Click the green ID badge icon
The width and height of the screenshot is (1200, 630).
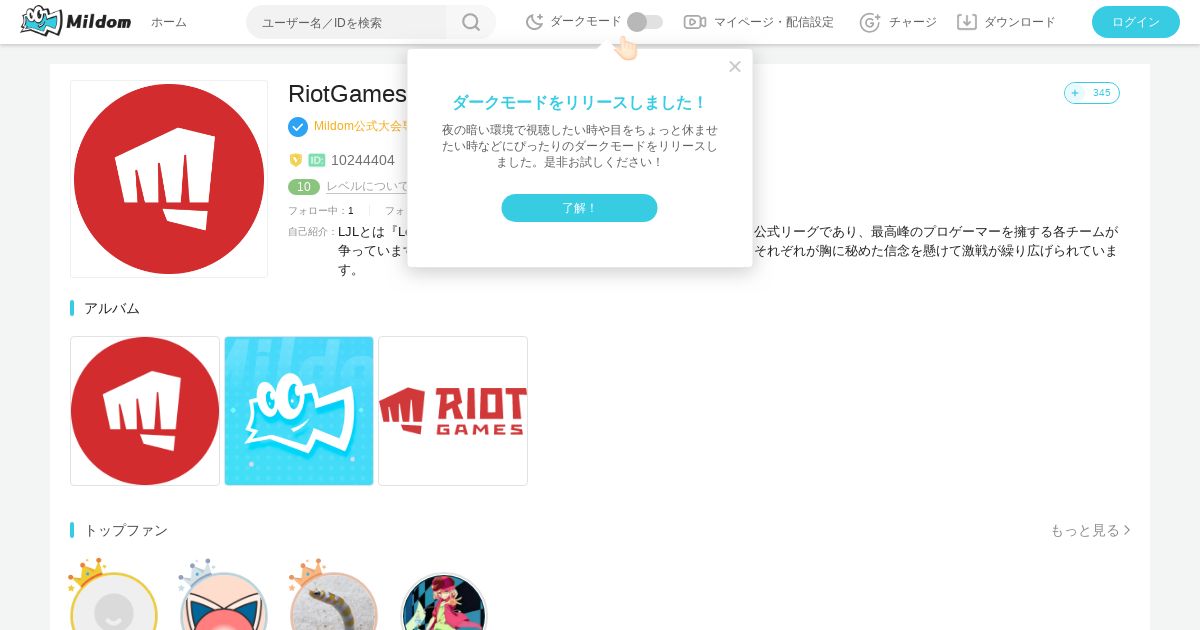coord(317,160)
